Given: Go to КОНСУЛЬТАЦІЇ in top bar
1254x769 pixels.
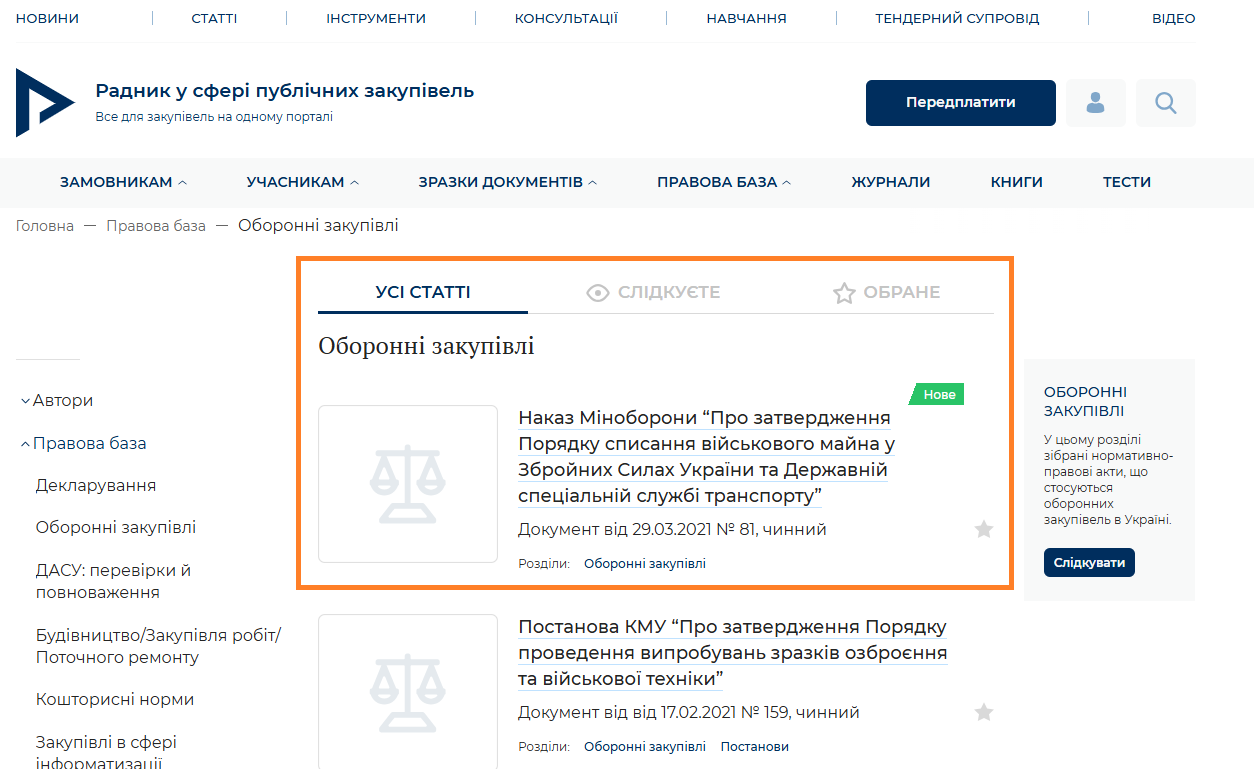Looking at the screenshot, I should point(566,18).
